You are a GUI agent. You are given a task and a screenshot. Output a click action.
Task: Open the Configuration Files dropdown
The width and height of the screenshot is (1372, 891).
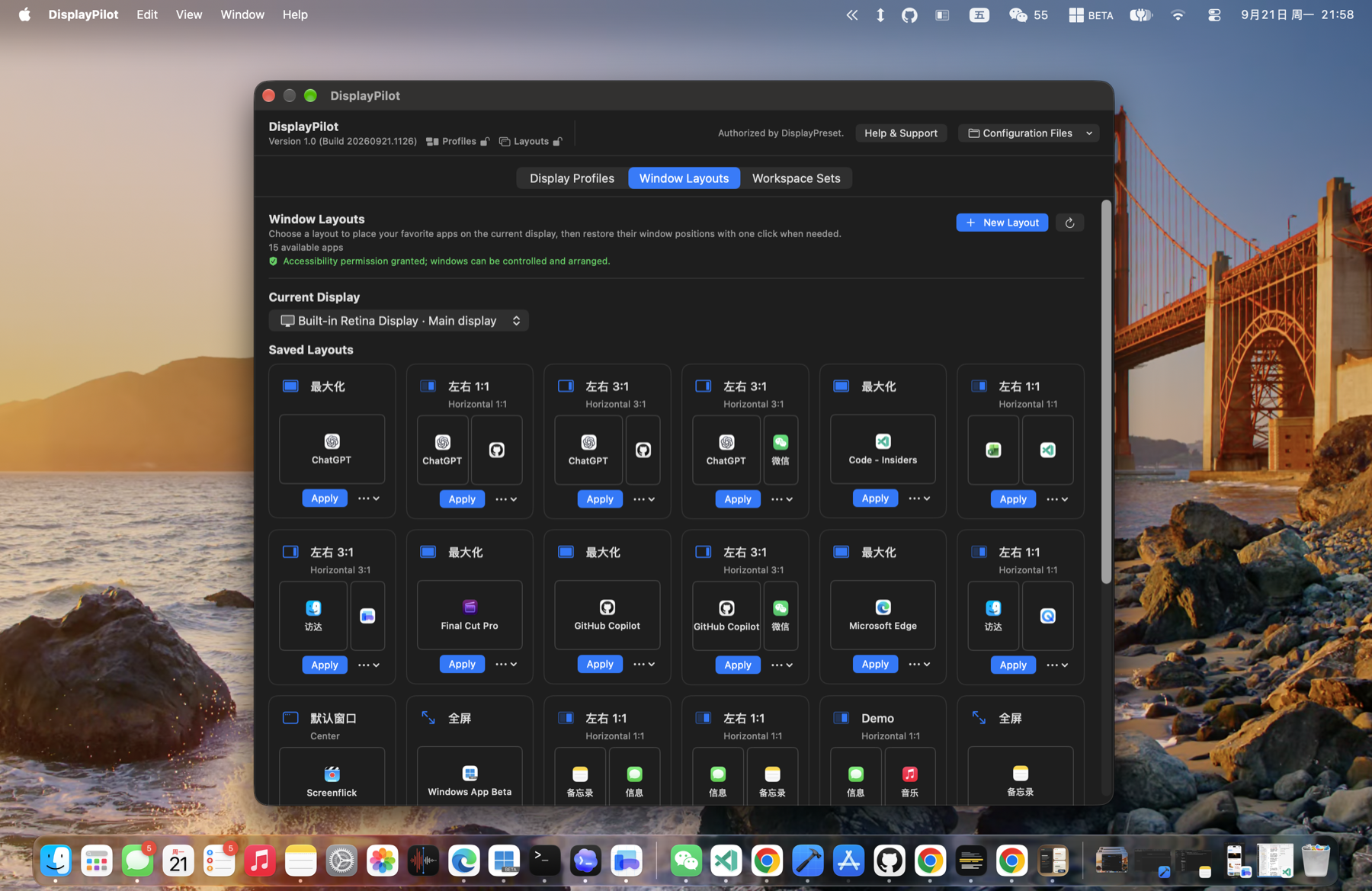tap(1028, 133)
